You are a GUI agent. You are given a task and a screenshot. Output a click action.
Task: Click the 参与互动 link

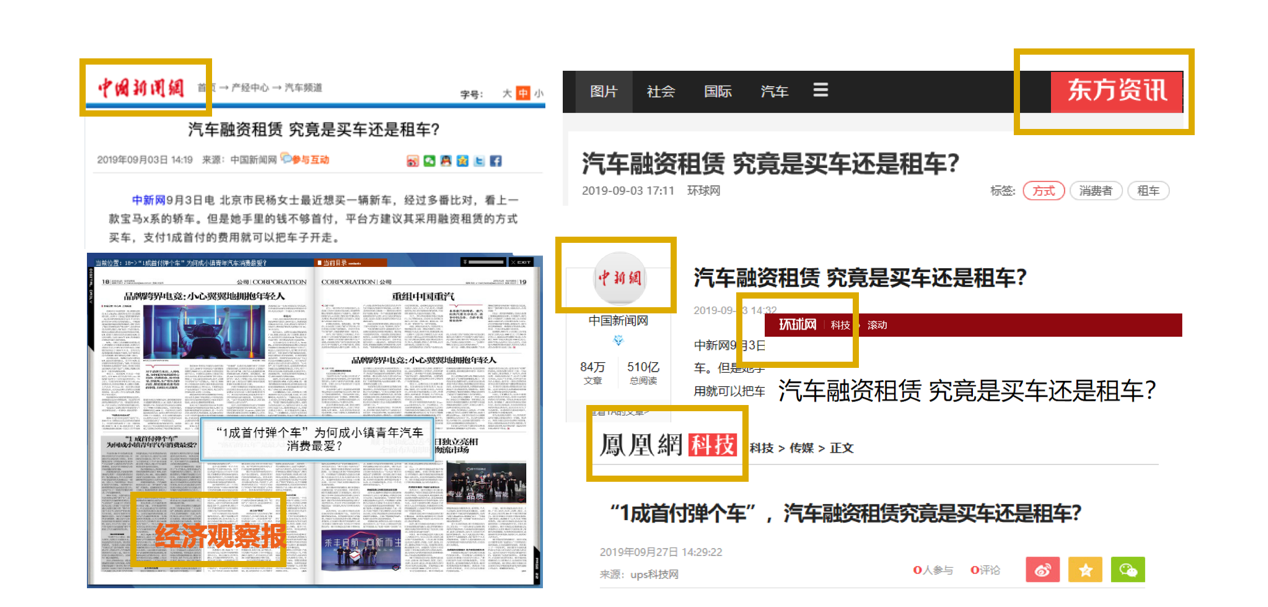pos(310,159)
